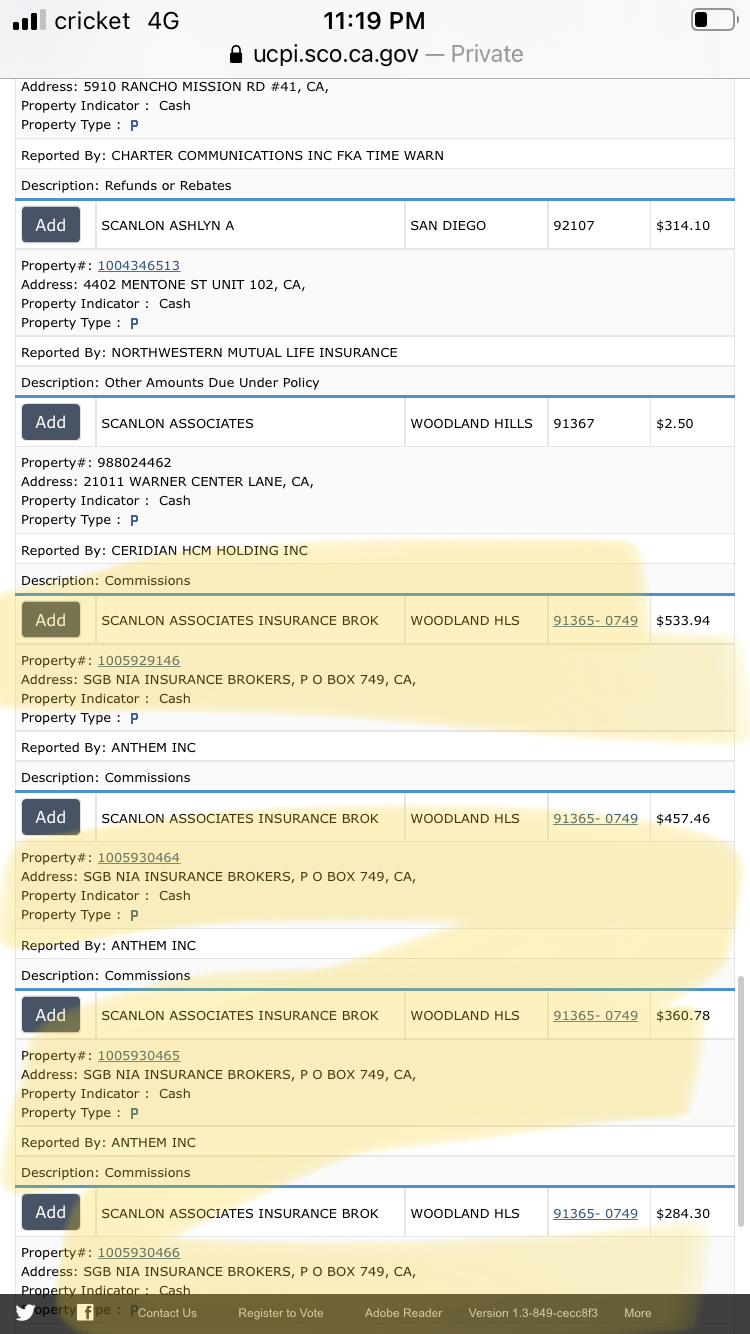The image size is (750, 1334).
Task: Open the Facebook icon in footer
Action: coord(86,1313)
